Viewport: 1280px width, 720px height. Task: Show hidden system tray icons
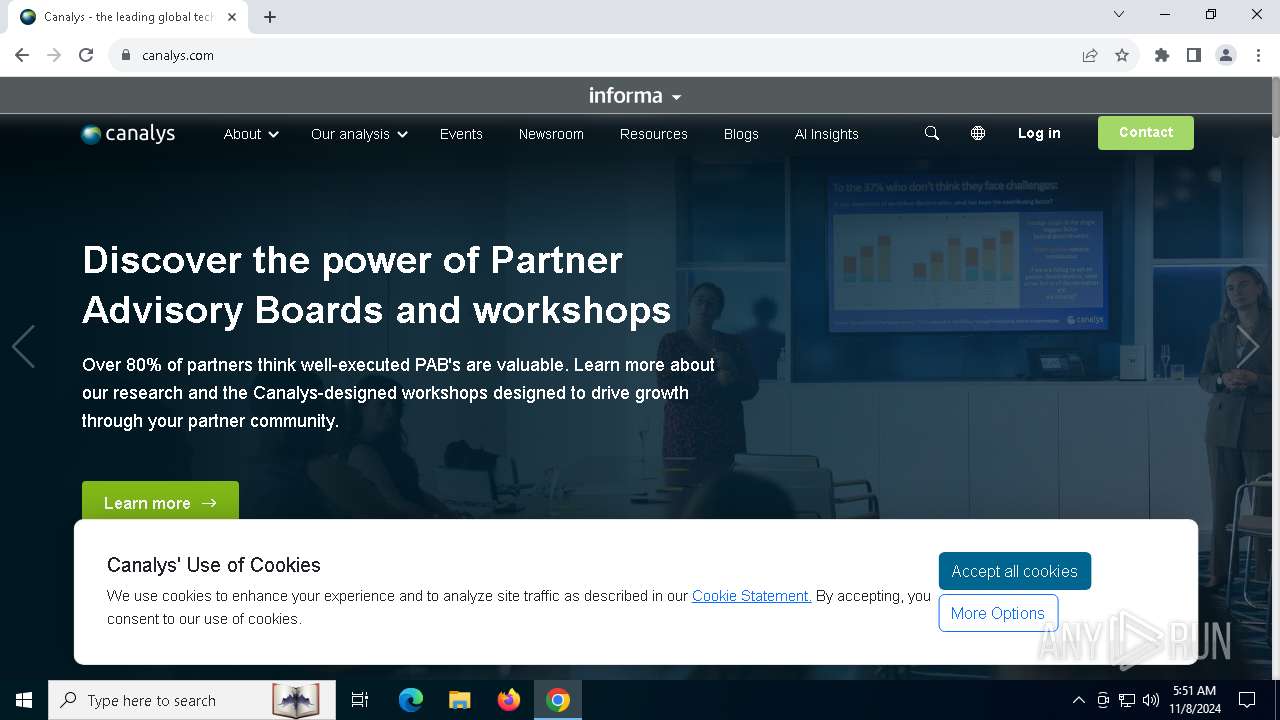click(x=1078, y=700)
